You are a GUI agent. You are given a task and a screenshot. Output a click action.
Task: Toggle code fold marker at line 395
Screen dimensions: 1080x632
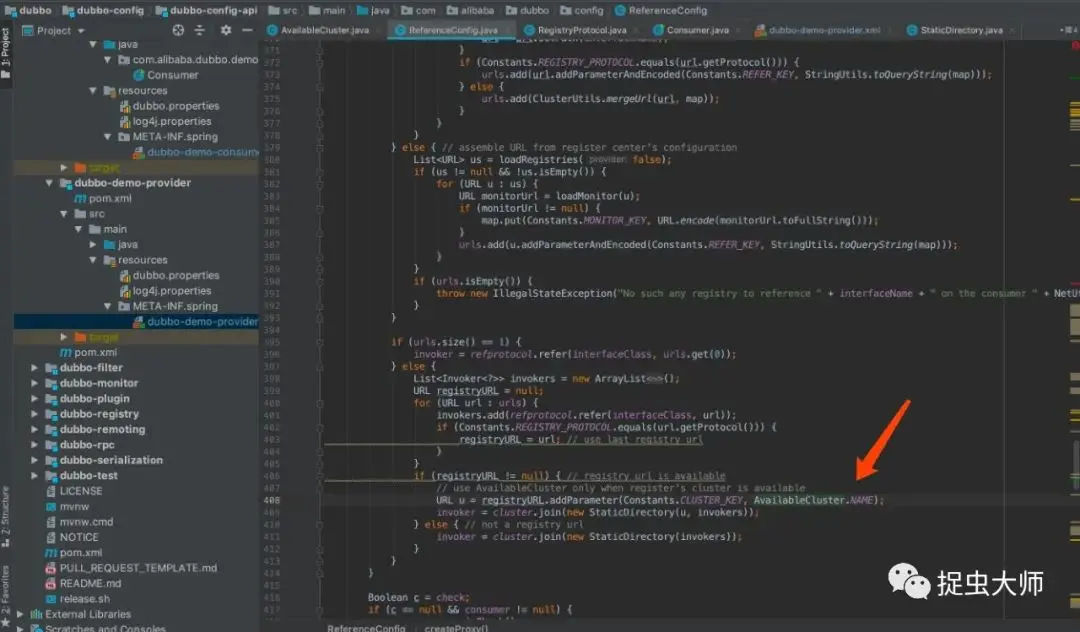tap(320, 341)
